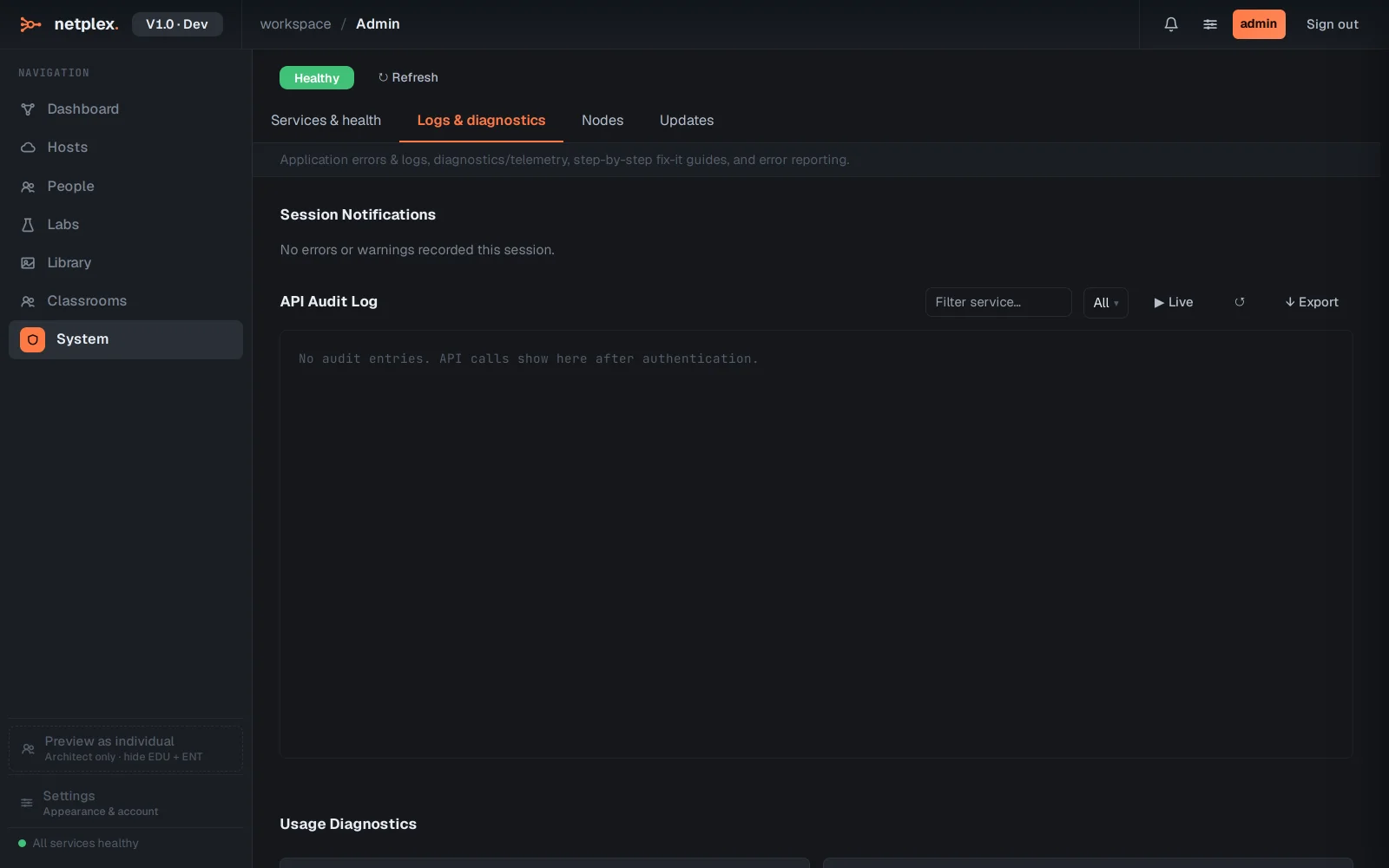Focus the Filter service input field
The height and width of the screenshot is (868, 1389).
pos(998,302)
